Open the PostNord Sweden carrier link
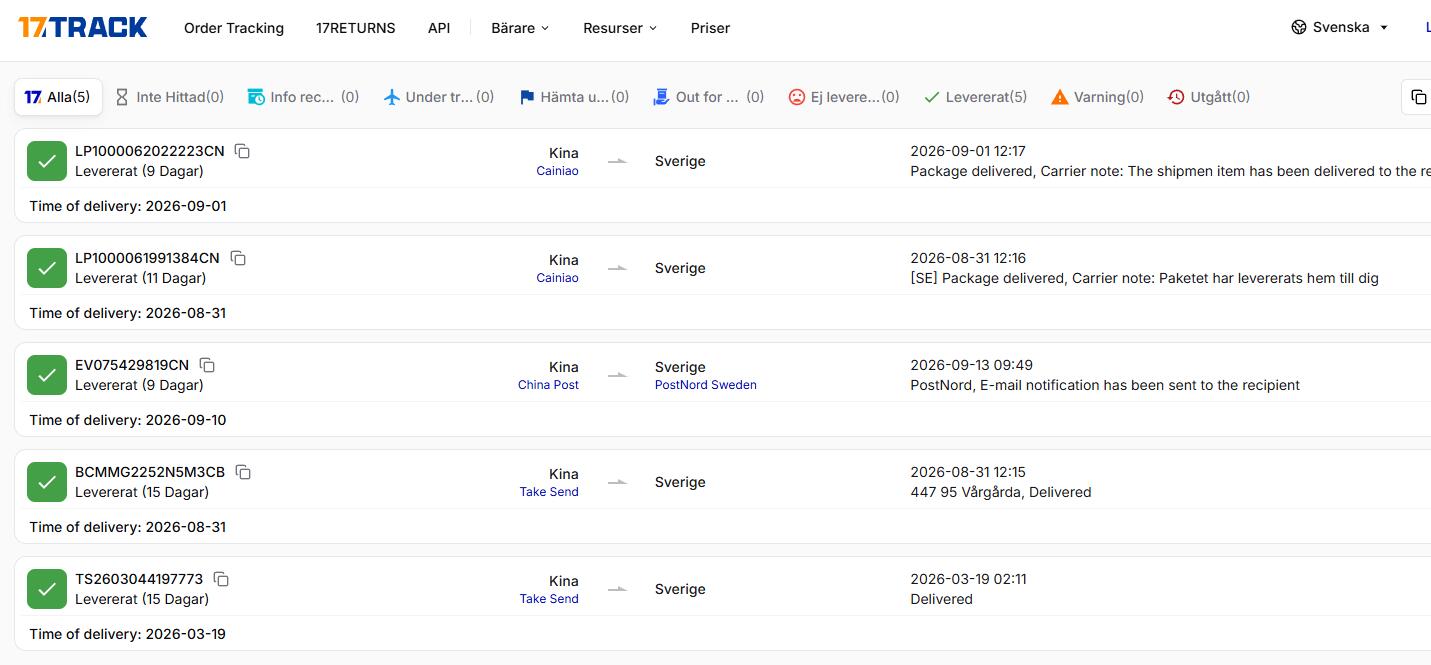Image resolution: width=1431 pixels, height=665 pixels. coord(706,385)
